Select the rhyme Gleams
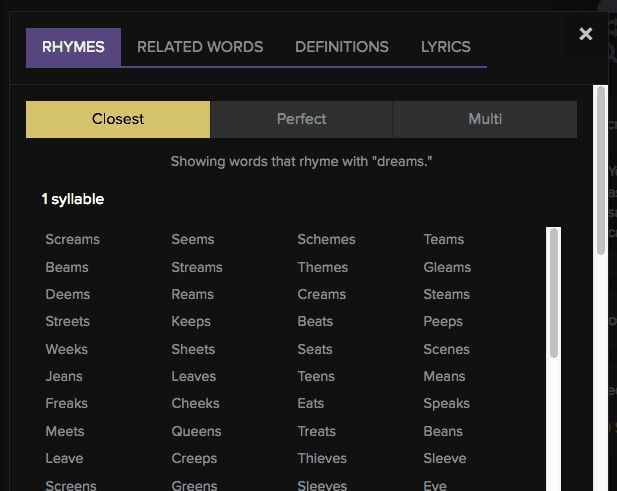Screen dimensions: 617x491 tap(446, 267)
